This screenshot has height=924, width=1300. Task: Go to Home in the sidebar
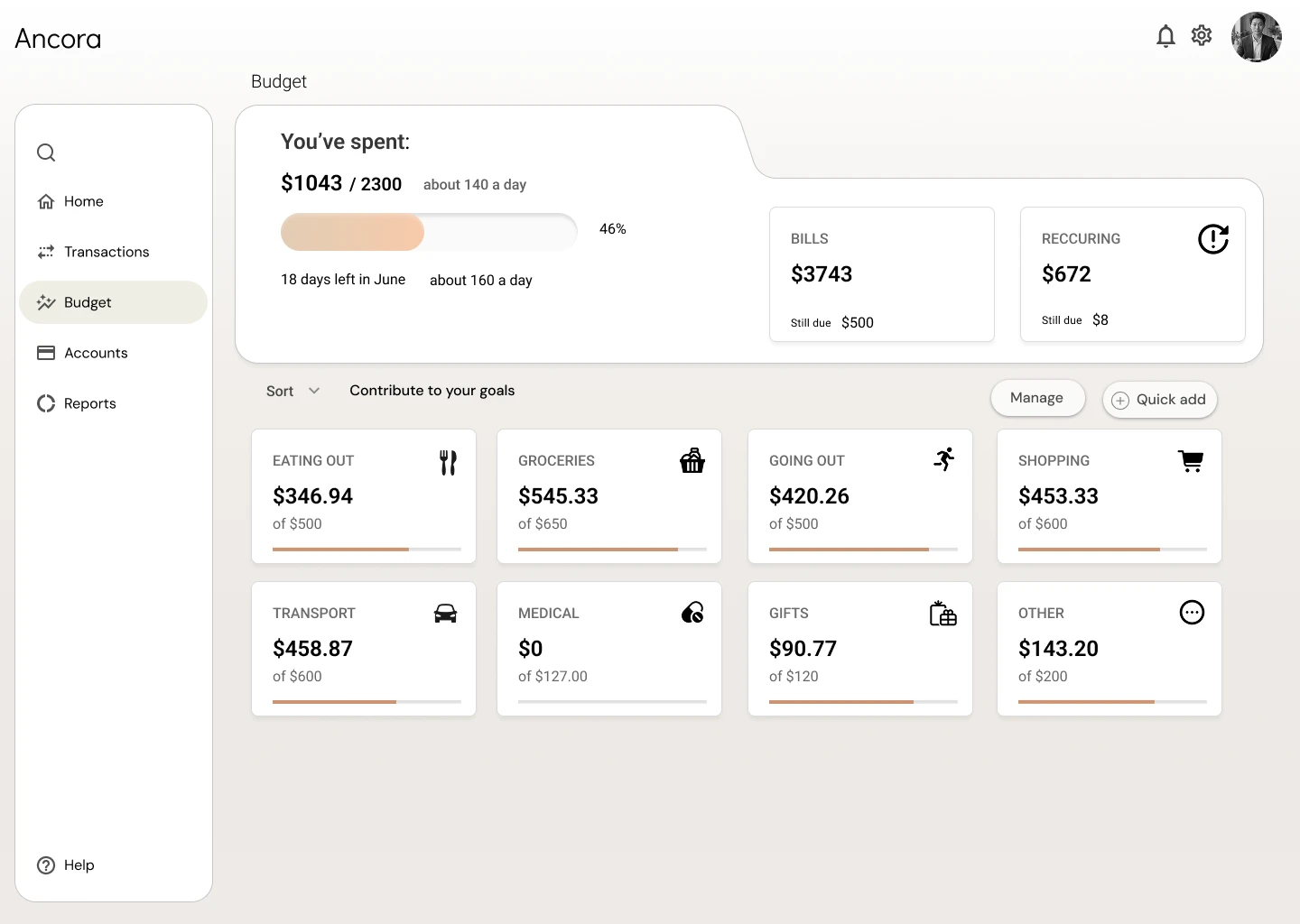pos(114,201)
